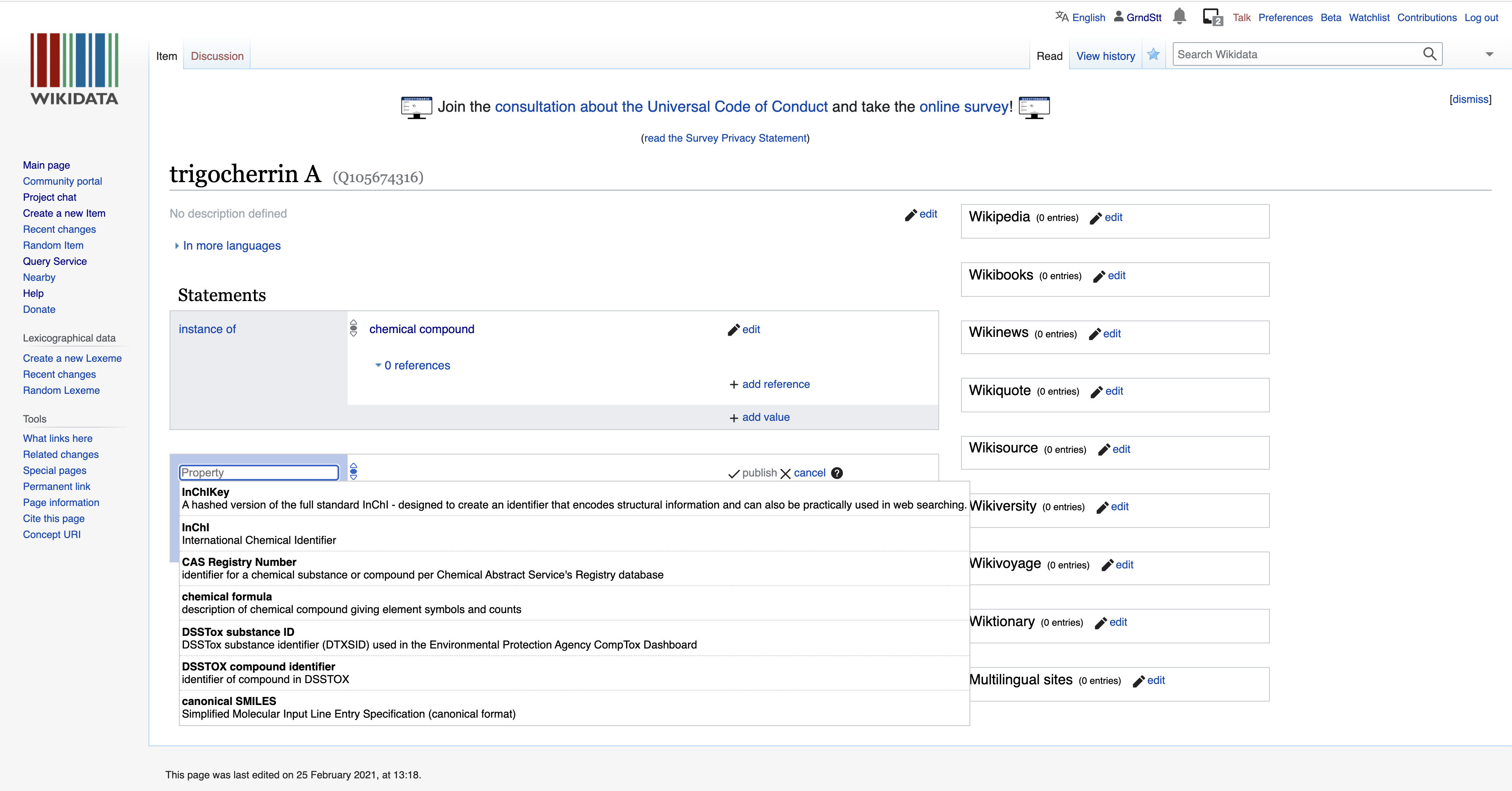Image resolution: width=1512 pixels, height=791 pixels.
Task: Click the pencil icon in the Wikiversity box
Action: click(1102, 508)
